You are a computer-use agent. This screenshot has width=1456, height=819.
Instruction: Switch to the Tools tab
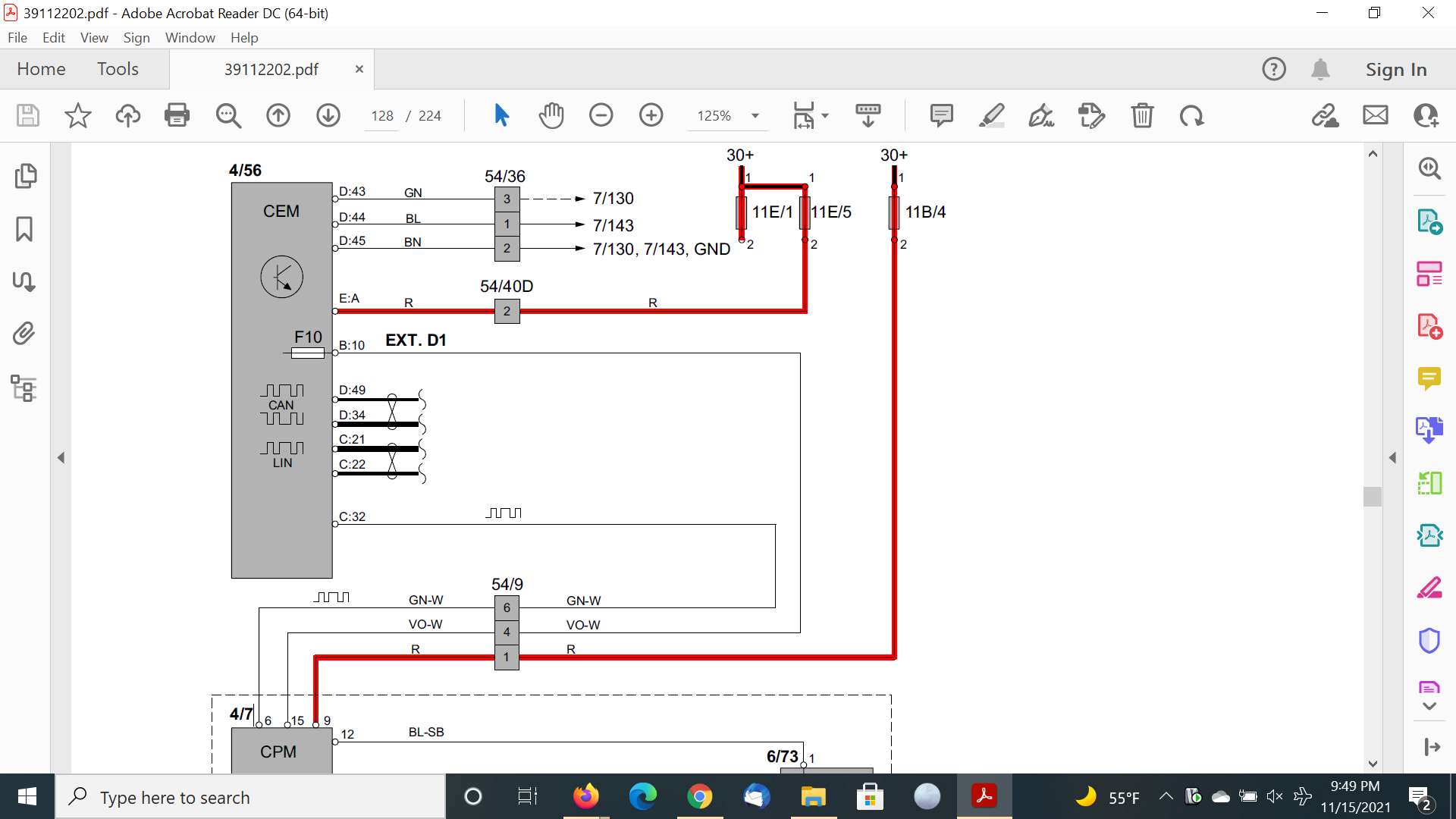(118, 69)
